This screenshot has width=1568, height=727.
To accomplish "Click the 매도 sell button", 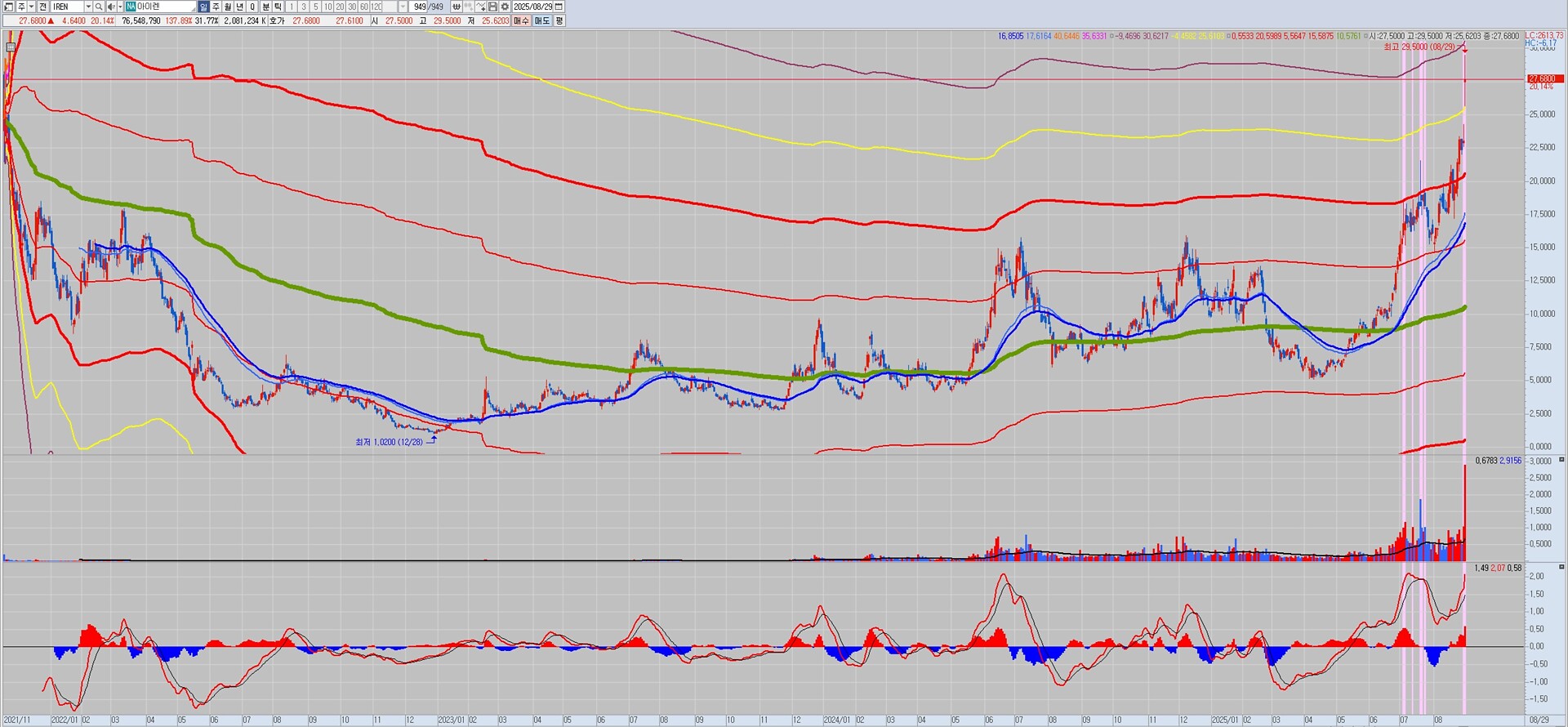I will click(x=542, y=20).
